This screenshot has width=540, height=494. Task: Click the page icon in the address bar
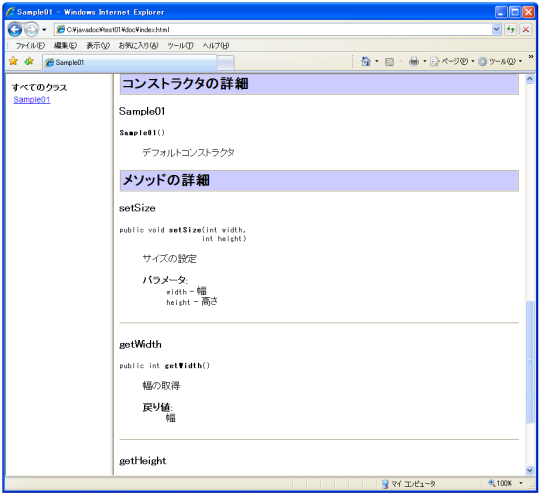click(61, 30)
